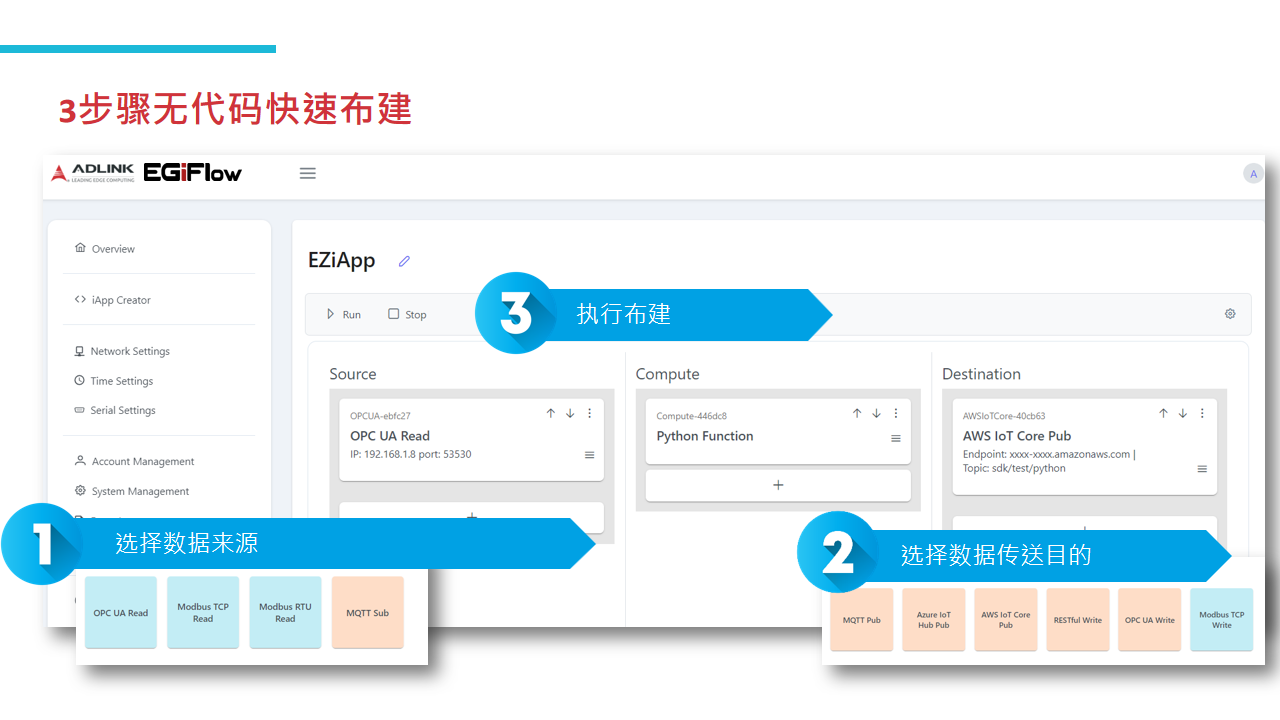
Task: Open OPC UA Read card options menu
Action: point(589,413)
